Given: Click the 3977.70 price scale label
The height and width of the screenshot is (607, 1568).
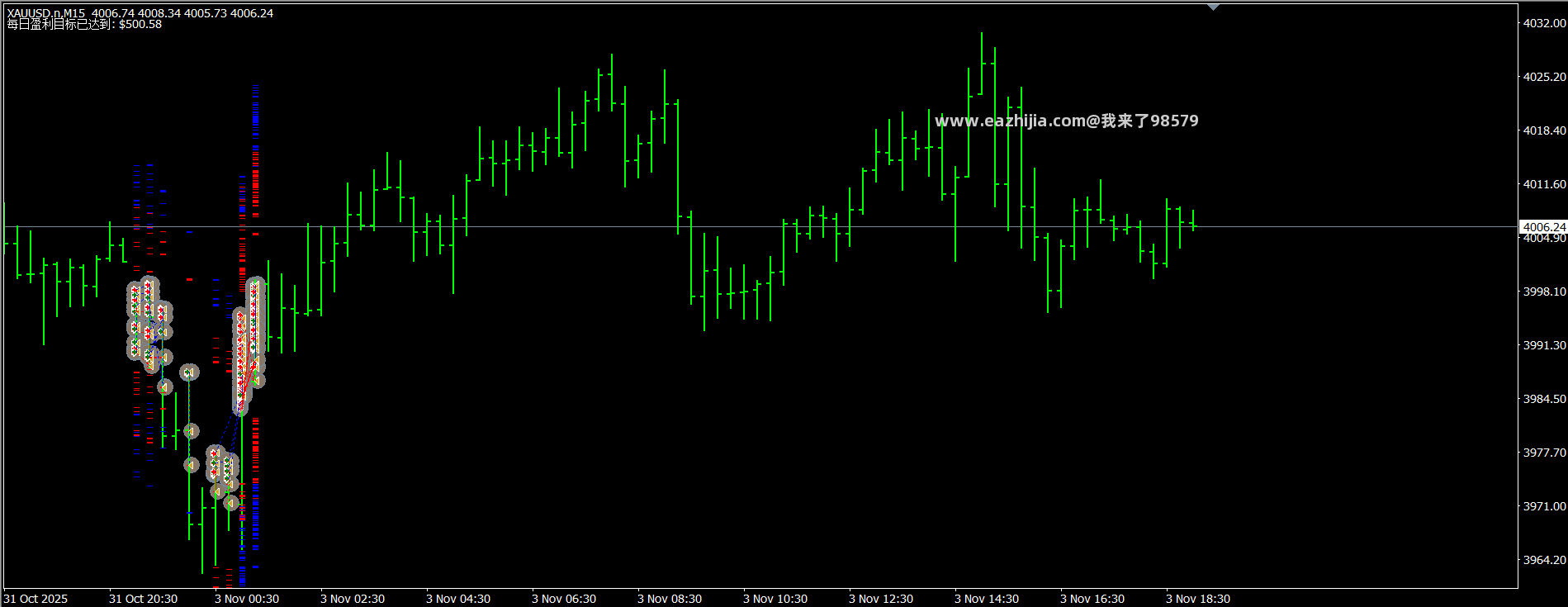Looking at the screenshot, I should tap(1544, 453).
